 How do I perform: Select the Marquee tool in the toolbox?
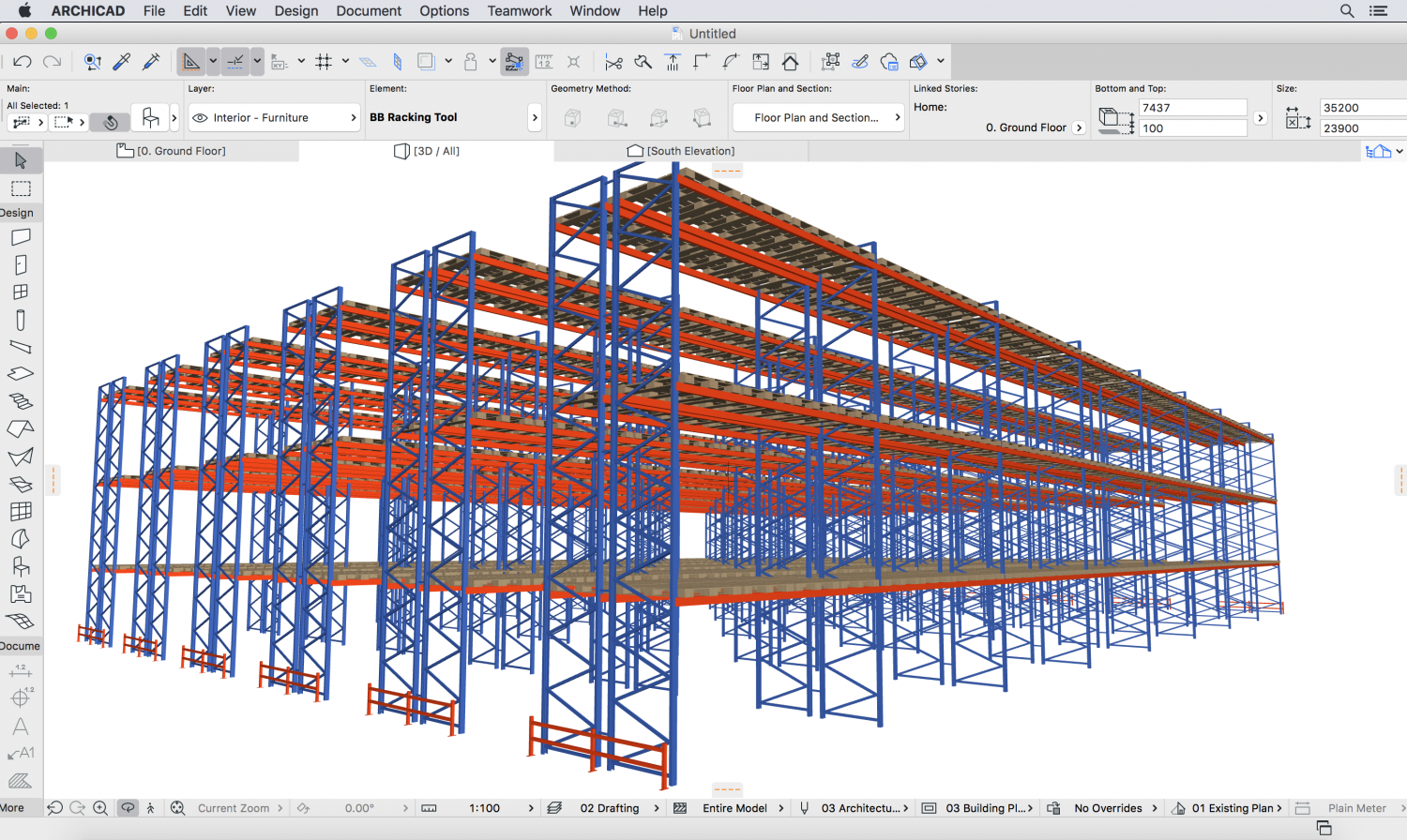[21, 188]
